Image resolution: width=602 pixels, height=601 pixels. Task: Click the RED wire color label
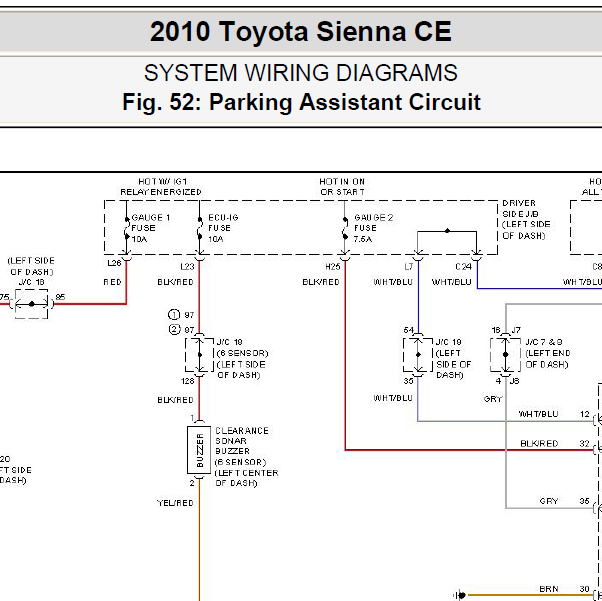112,282
